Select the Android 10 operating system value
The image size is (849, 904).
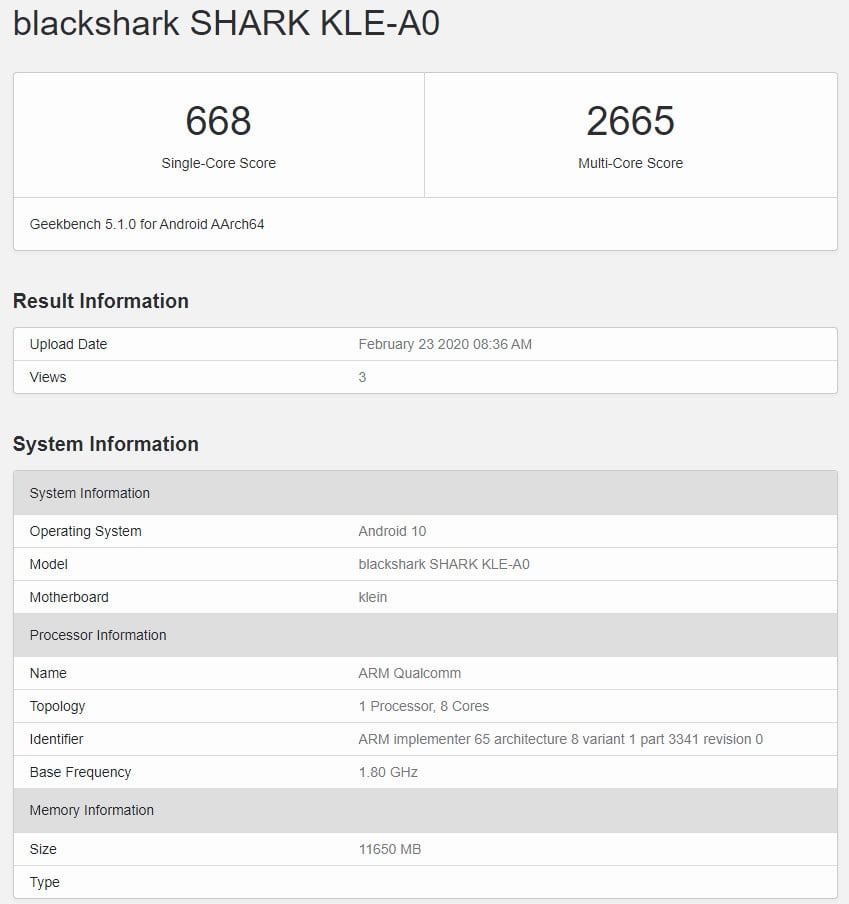coord(392,531)
